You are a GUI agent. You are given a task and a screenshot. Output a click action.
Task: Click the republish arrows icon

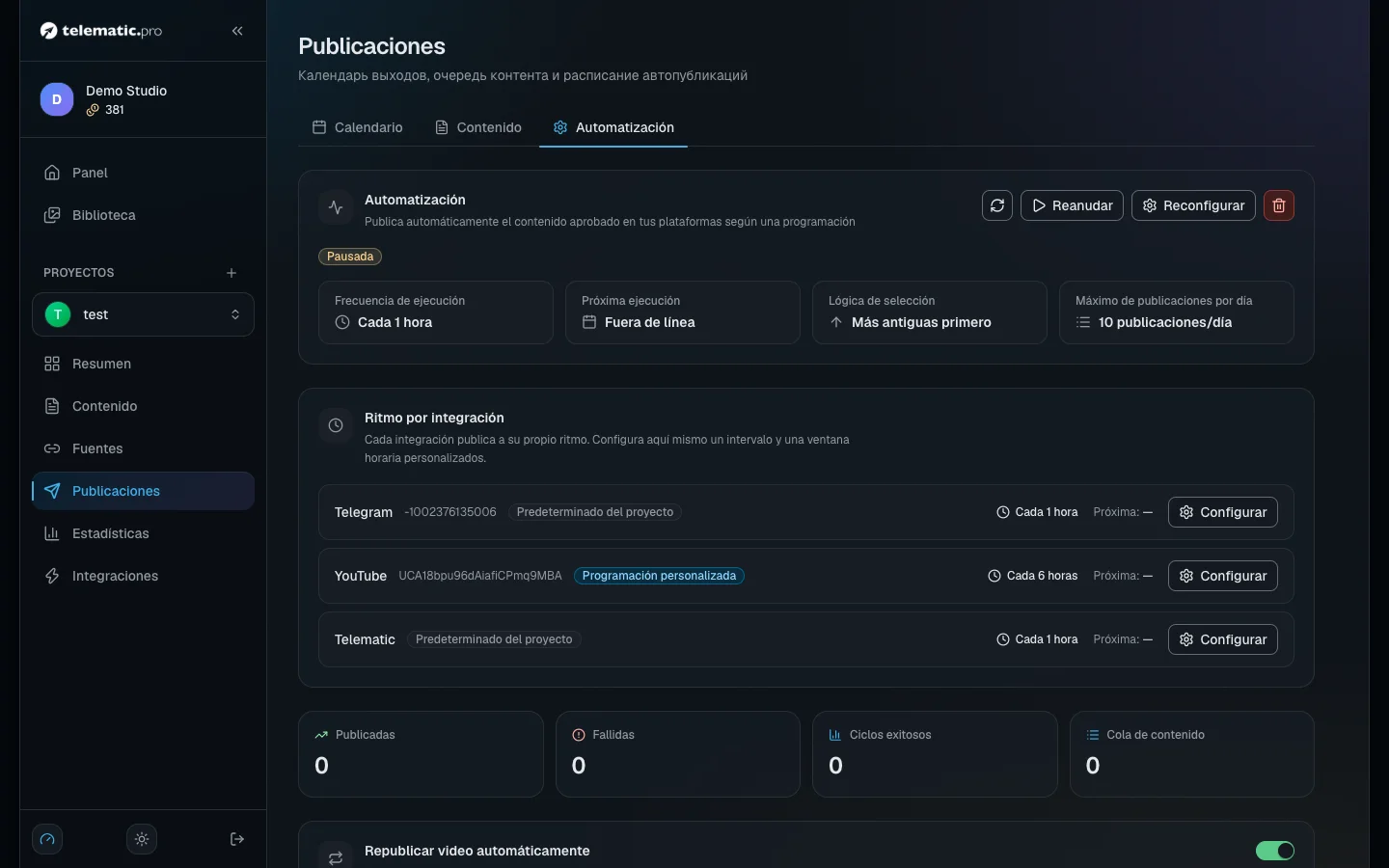336,857
